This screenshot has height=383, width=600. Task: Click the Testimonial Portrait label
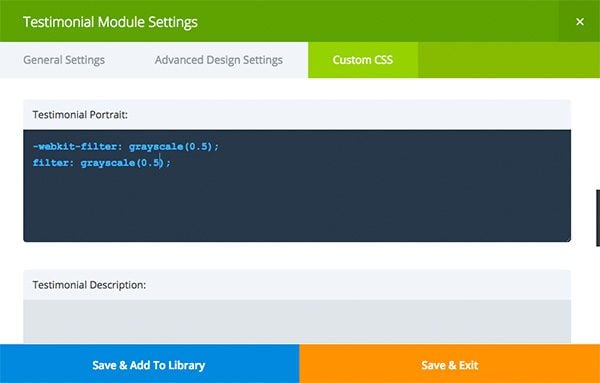[x=80, y=115]
